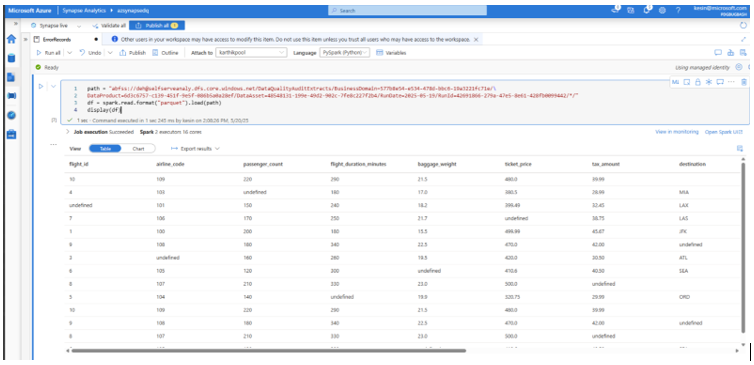
Task: Open notifications bell in Azure header
Action: tap(647, 10)
